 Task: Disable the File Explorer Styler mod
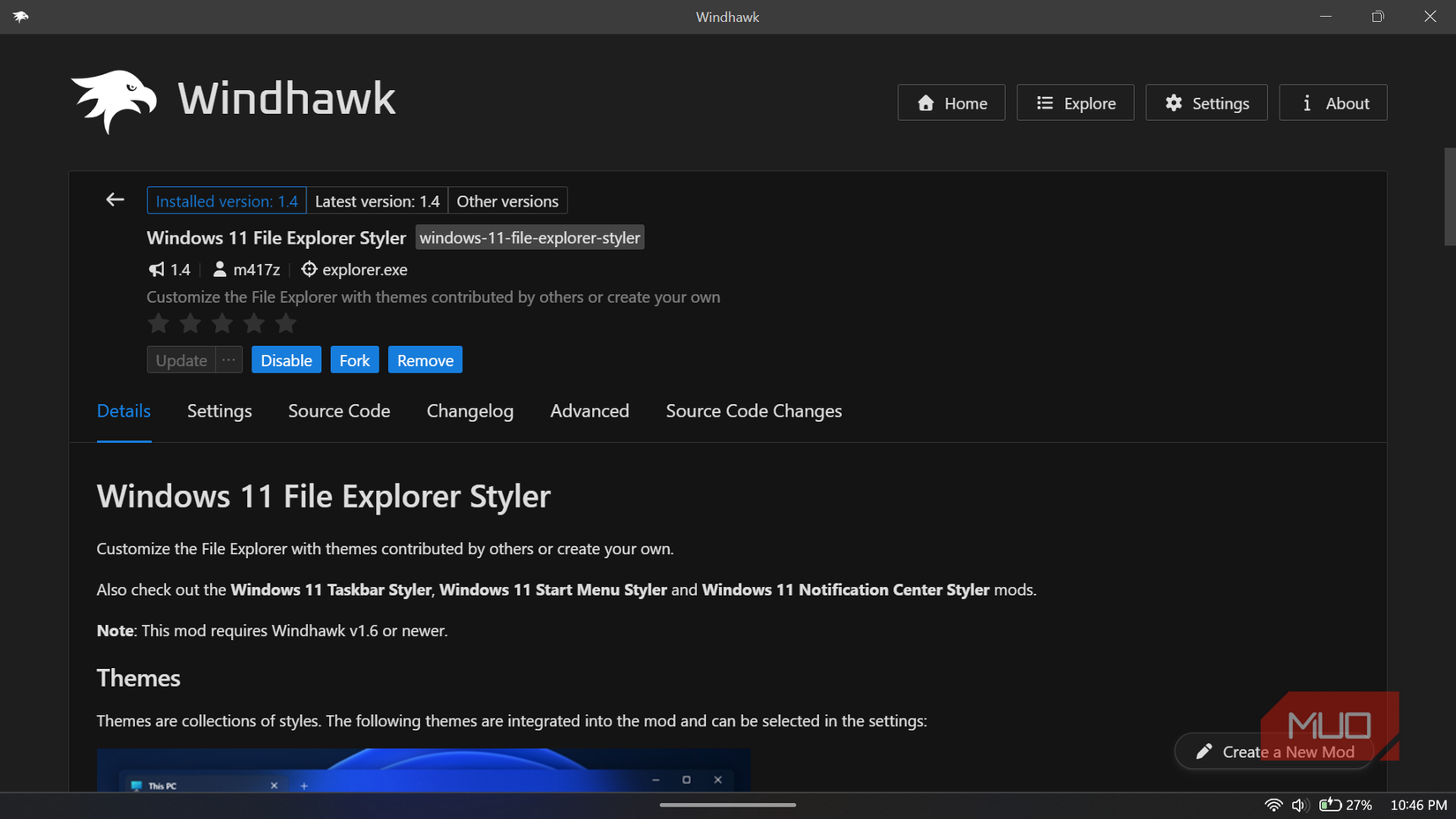(286, 360)
